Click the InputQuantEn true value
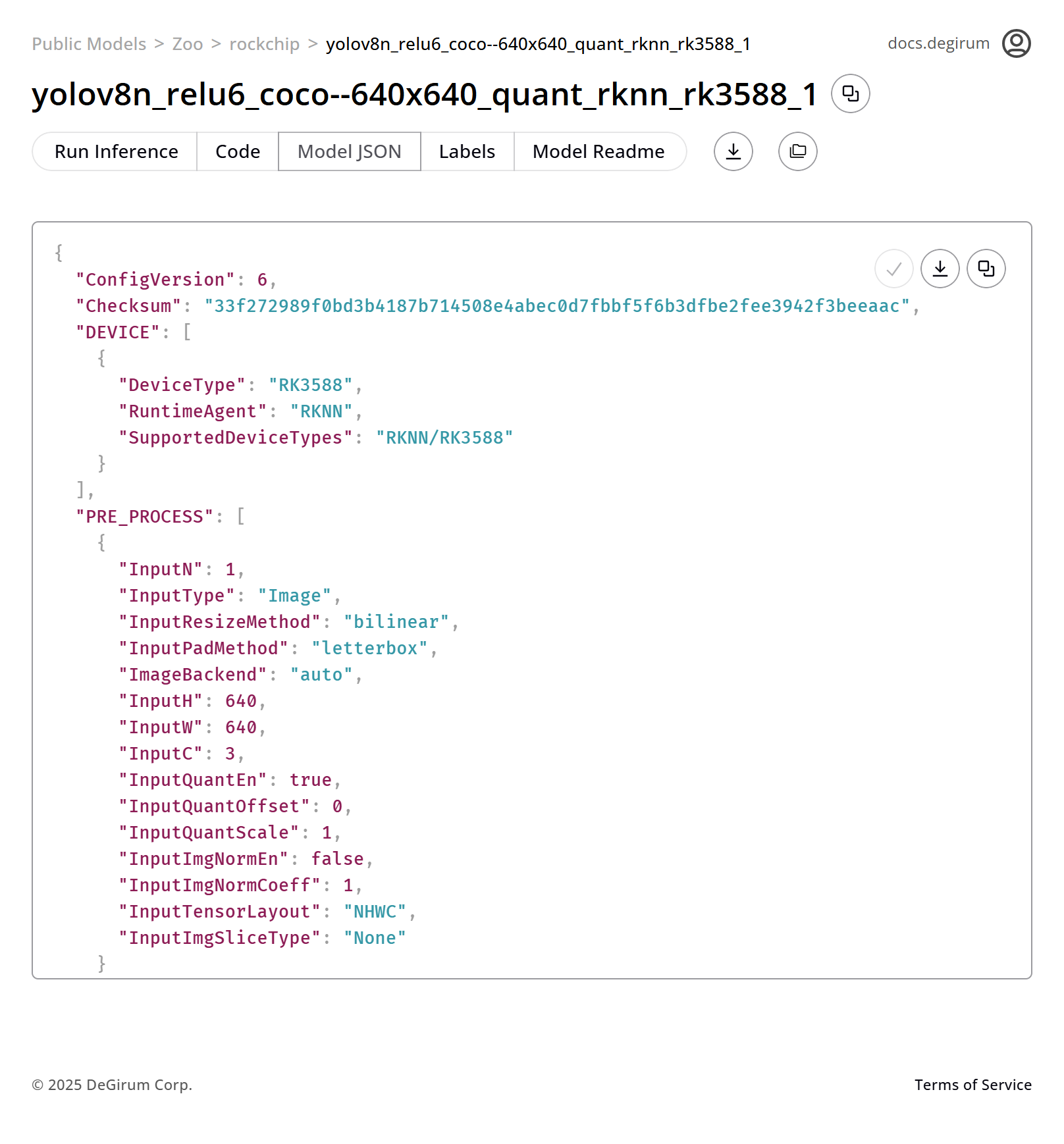The image size is (1064, 1144). 310,780
